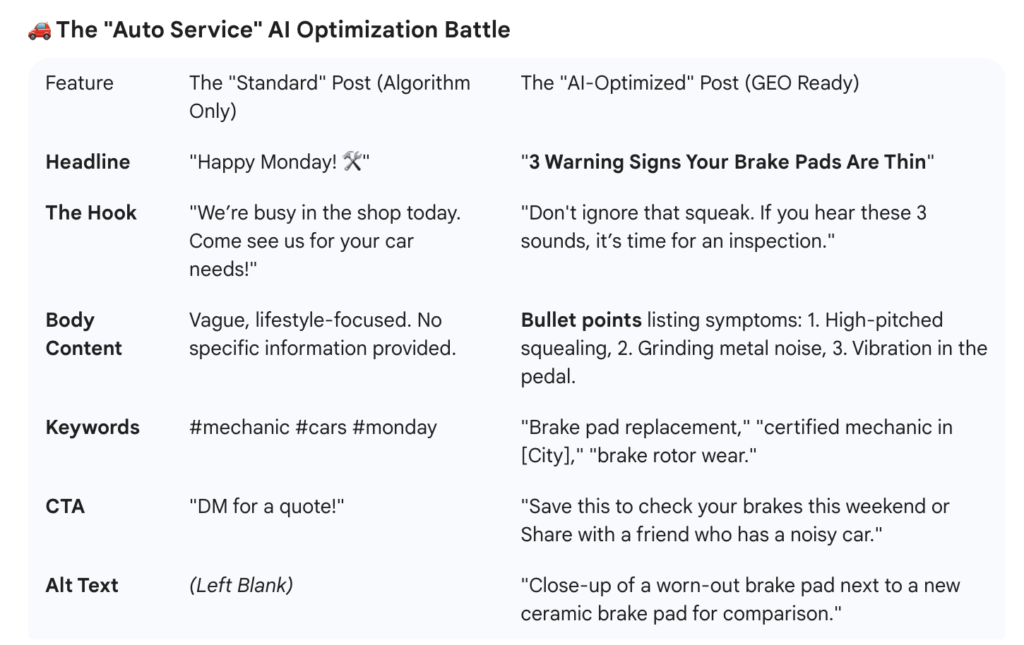Click the "DM for a quote!" text

pos(266,506)
